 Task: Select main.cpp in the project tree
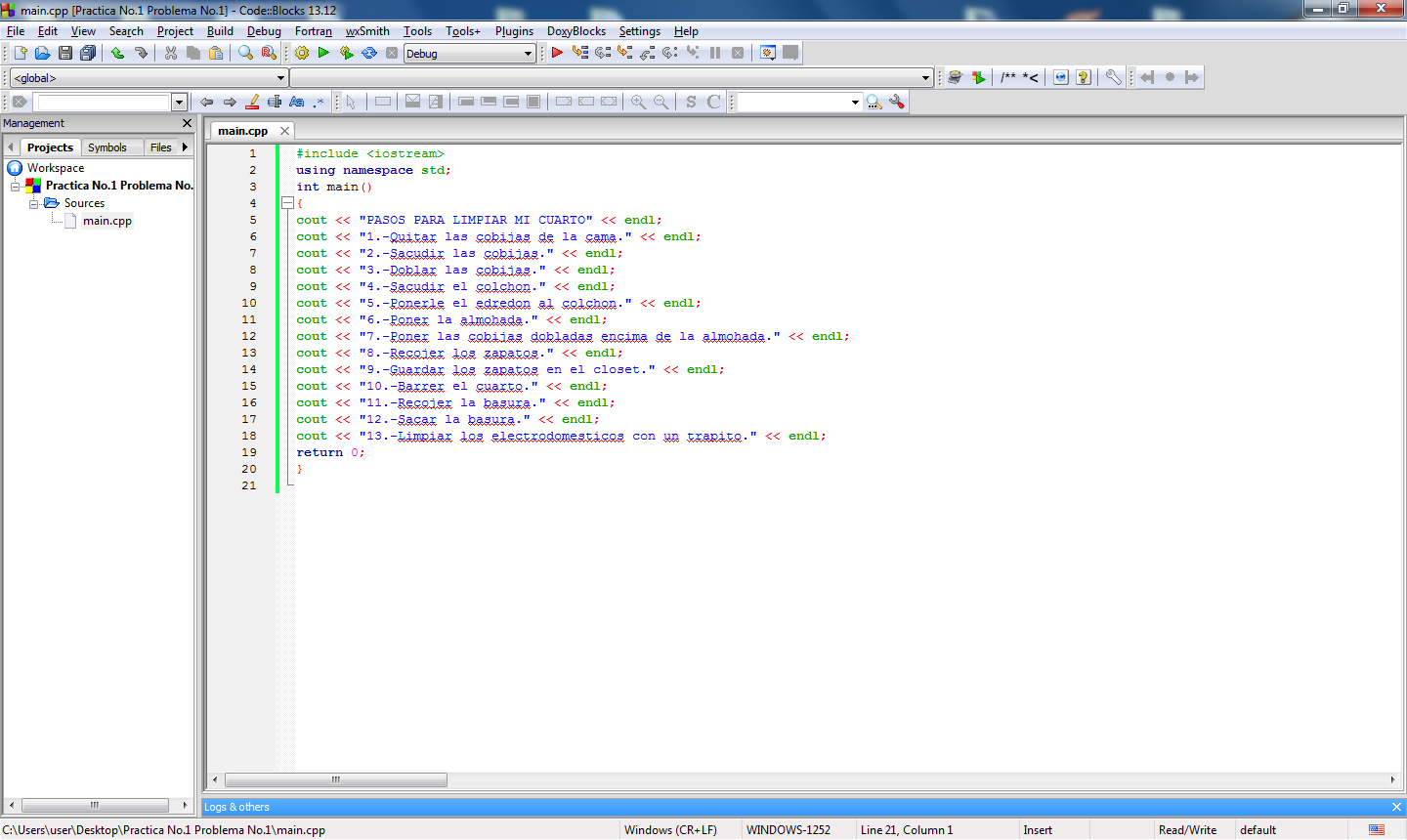coord(107,221)
